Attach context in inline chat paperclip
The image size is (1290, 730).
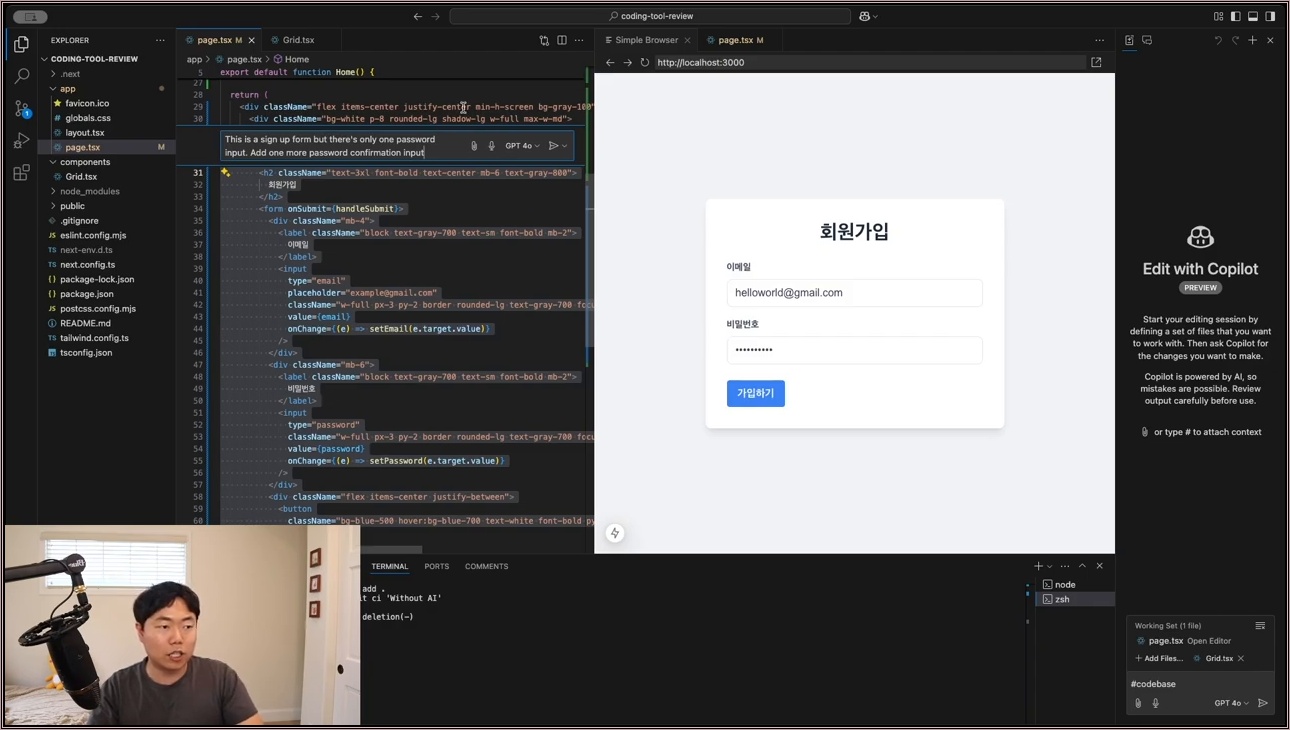coord(474,146)
